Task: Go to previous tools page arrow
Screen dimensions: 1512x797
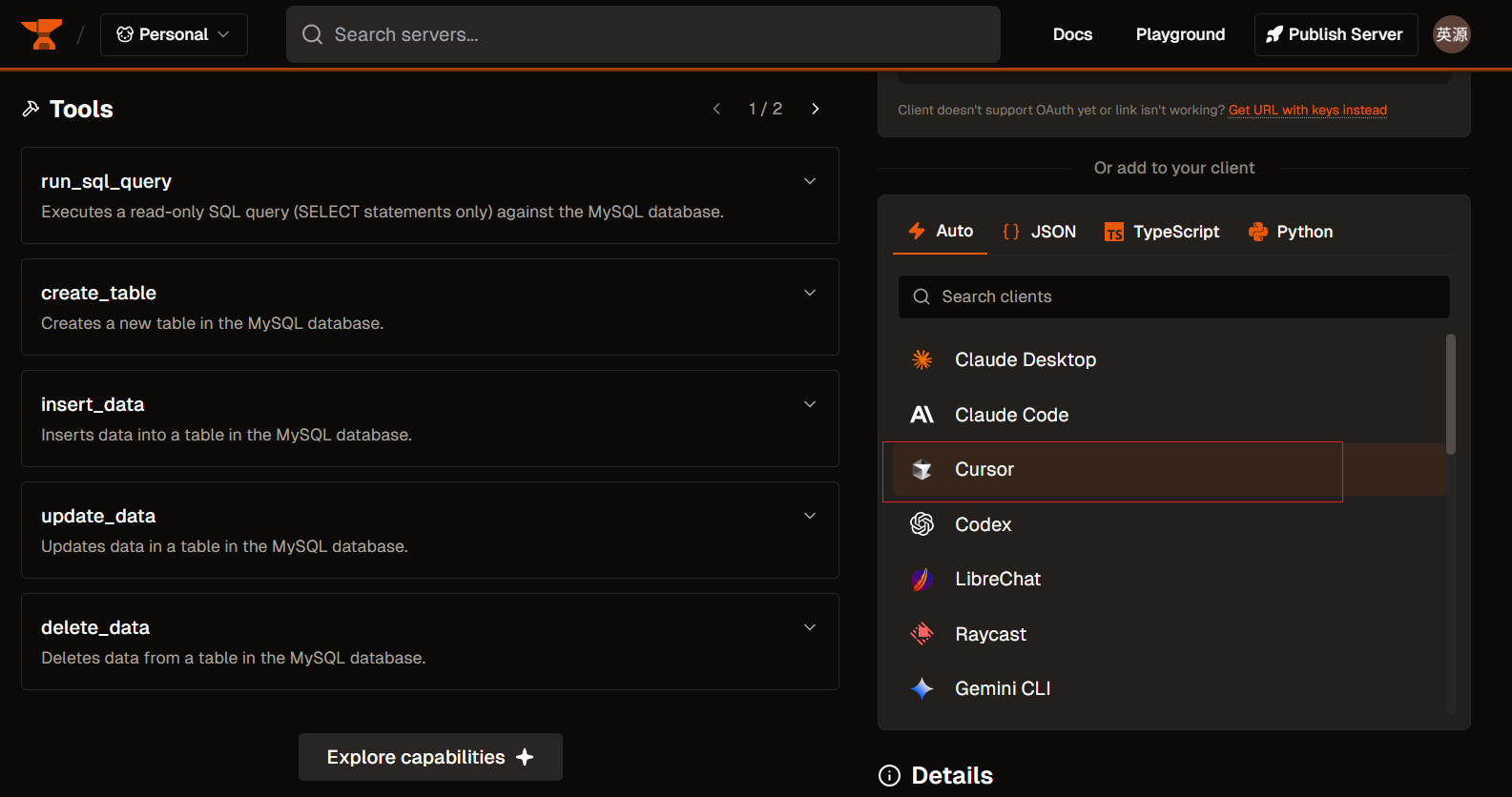Action: tap(716, 109)
